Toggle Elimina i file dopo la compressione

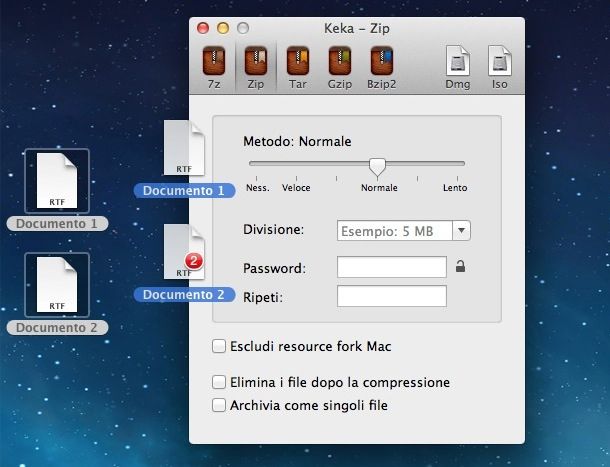pyautogui.click(x=219, y=382)
